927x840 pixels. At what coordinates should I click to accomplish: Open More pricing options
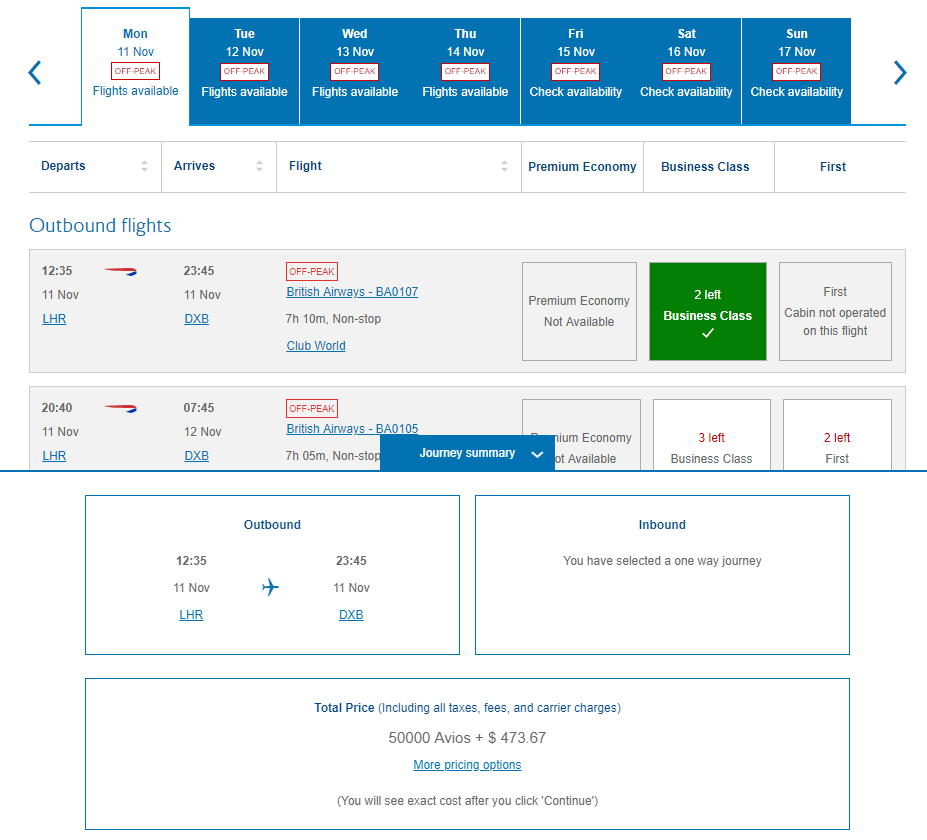(467, 765)
